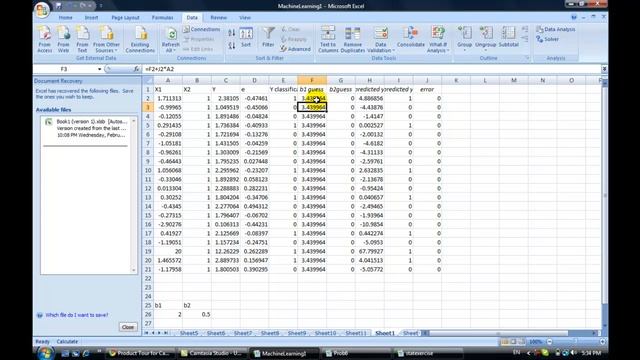Select cell containing 67.79927

pyautogui.click(x=369, y=251)
